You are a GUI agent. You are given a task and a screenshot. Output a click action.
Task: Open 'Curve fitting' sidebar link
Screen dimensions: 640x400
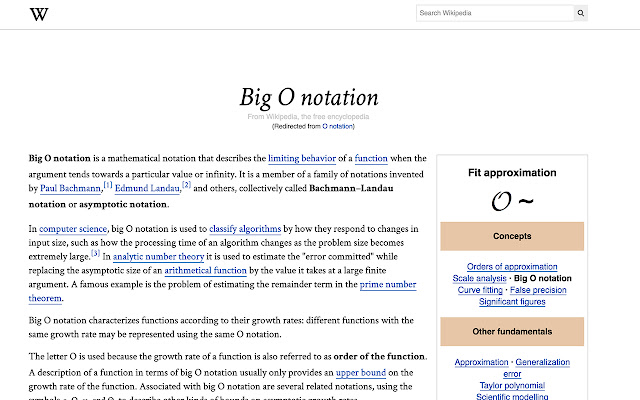[x=480, y=290]
